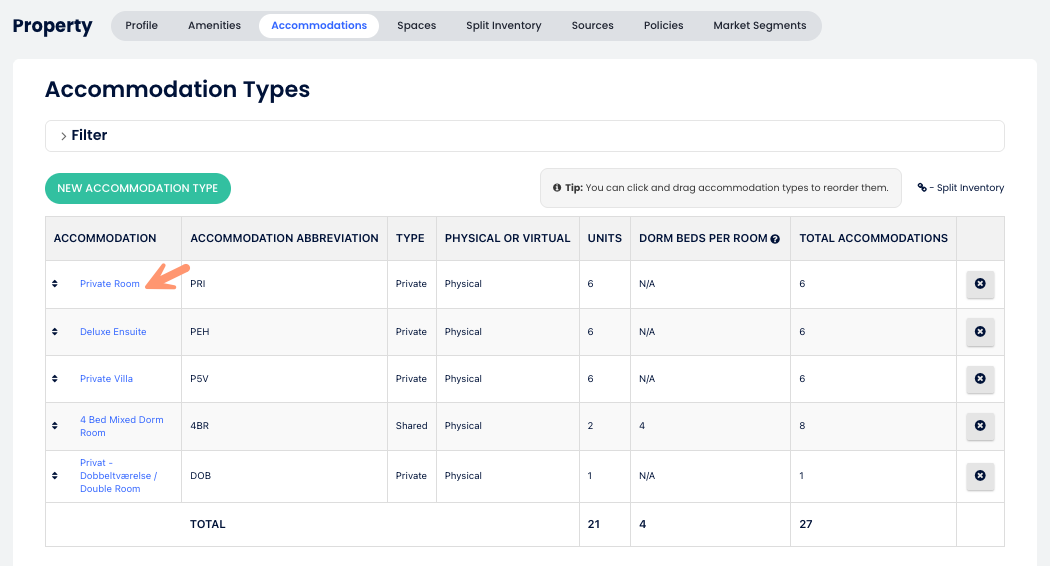
Task: Click the sort handle next to Deluxe Ensuite
Action: pyautogui.click(x=55, y=332)
